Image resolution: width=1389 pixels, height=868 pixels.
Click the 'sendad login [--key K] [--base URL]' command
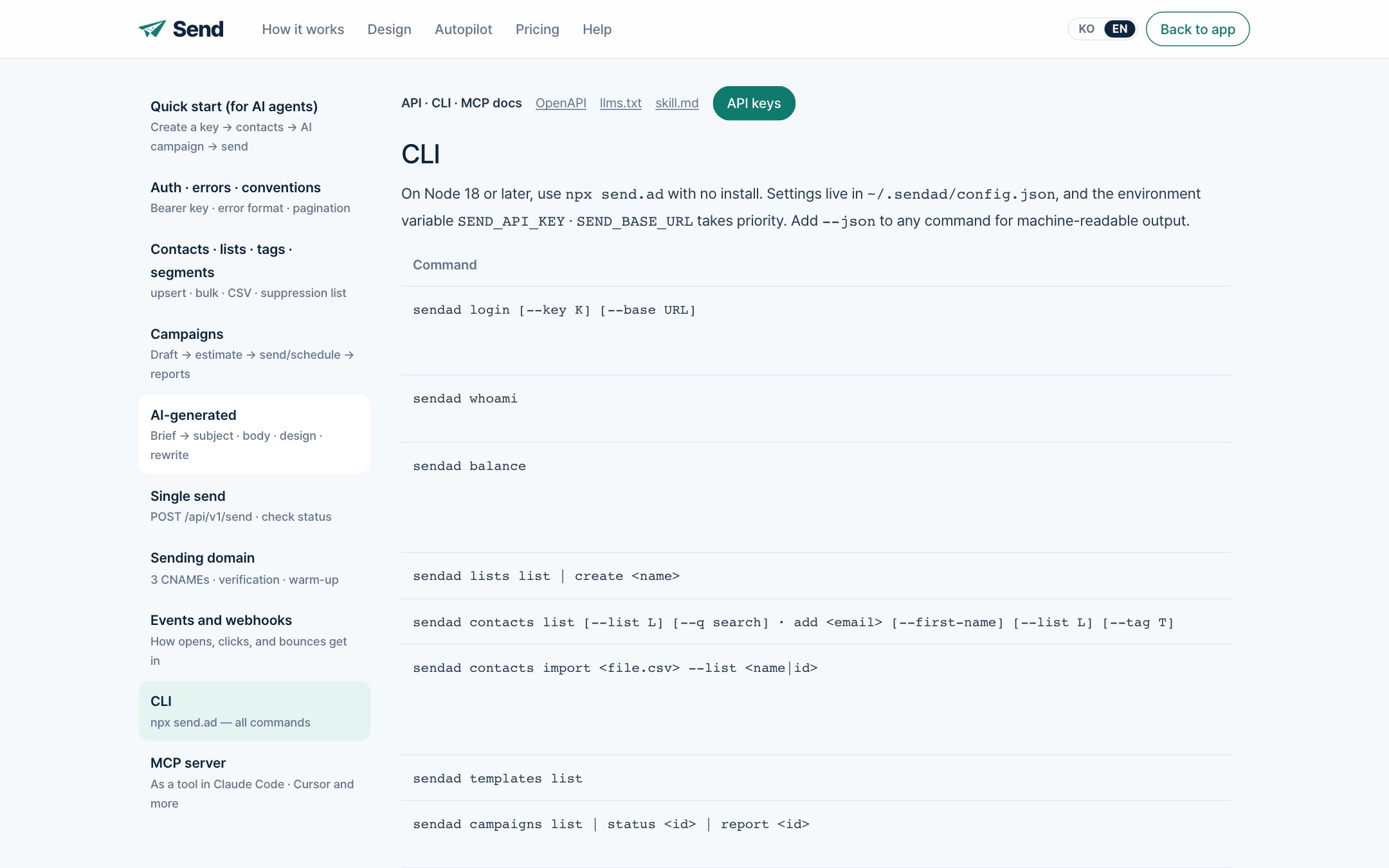(x=554, y=310)
